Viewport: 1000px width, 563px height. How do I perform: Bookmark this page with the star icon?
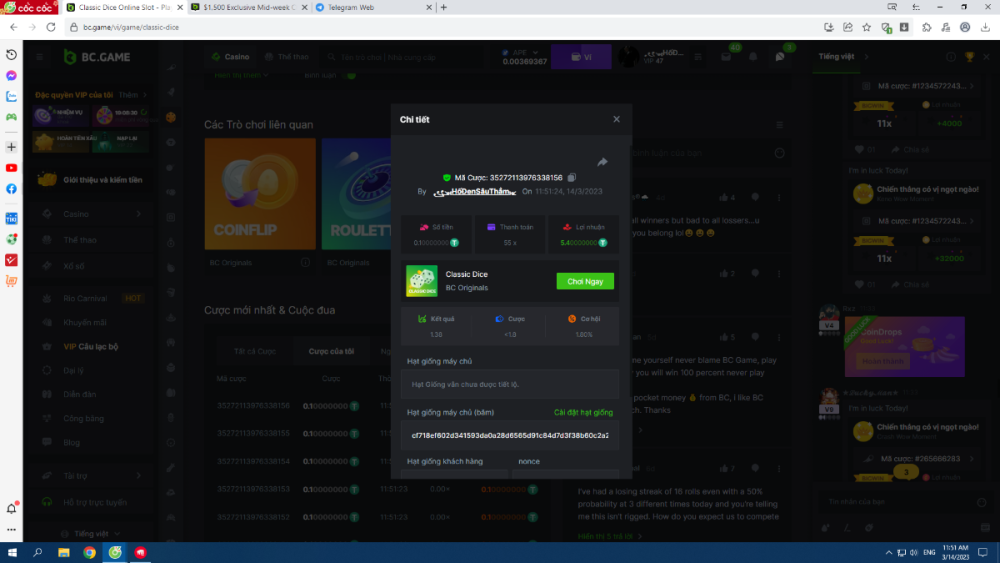(x=866, y=27)
